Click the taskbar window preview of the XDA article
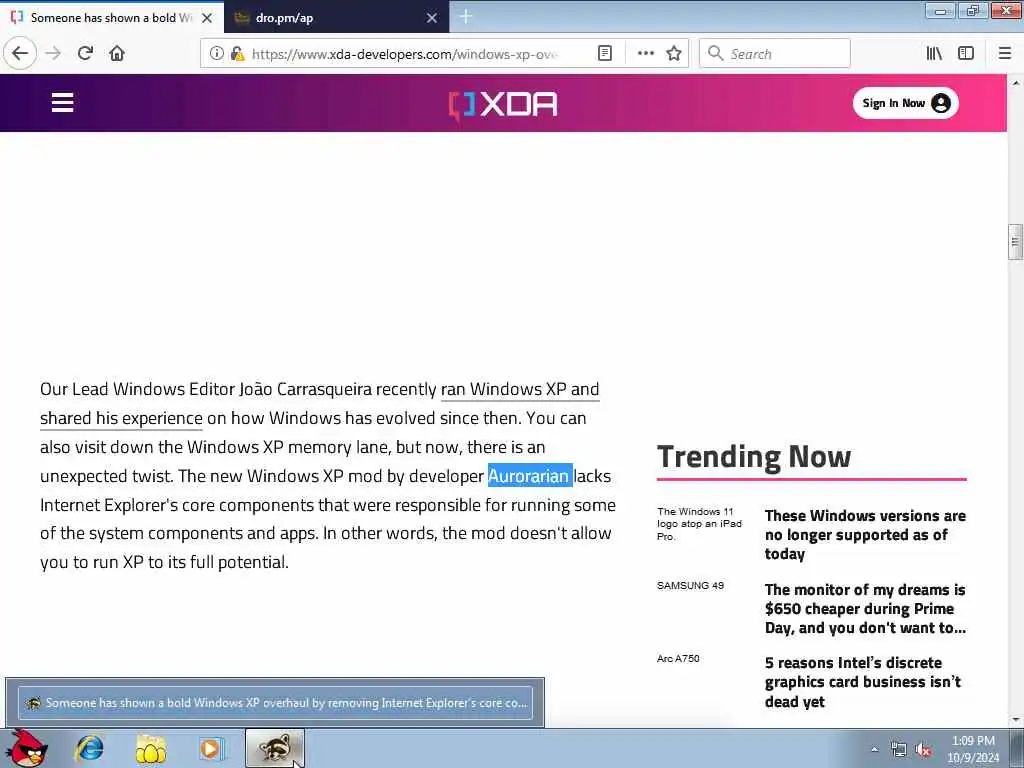1024x768 pixels. (x=275, y=703)
